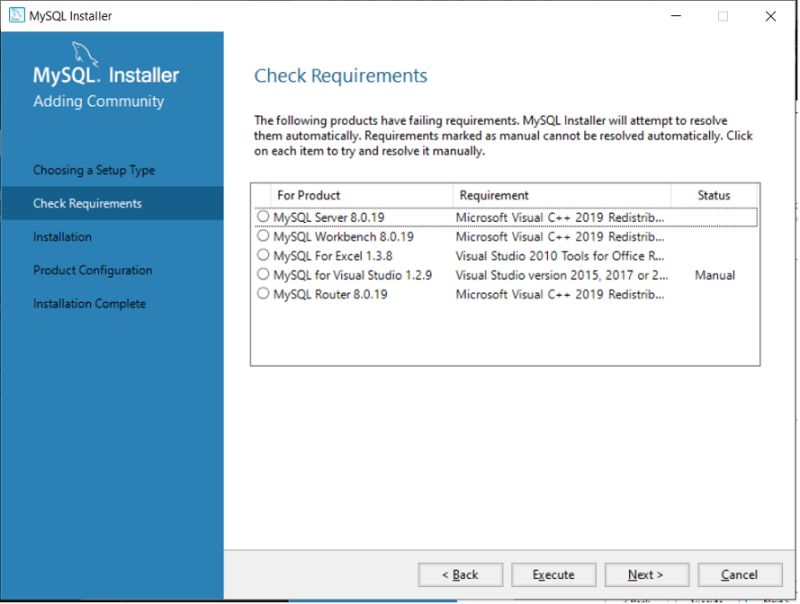Image resolution: width=800 pixels, height=604 pixels.
Task: Click the Cancel button
Action: click(x=740, y=574)
